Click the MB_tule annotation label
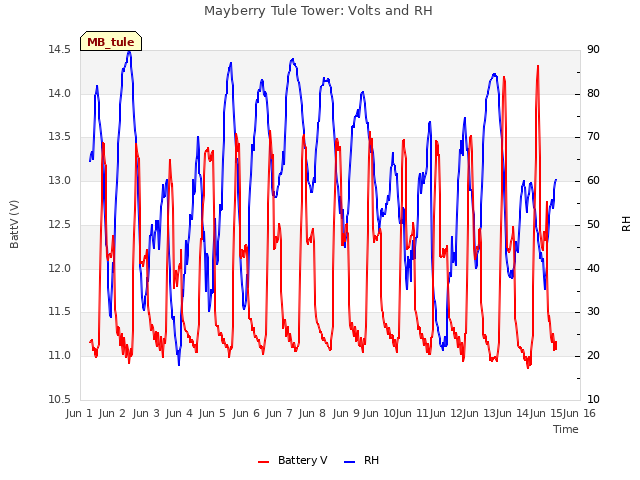Screen dimensions: 640x480 coord(111,42)
